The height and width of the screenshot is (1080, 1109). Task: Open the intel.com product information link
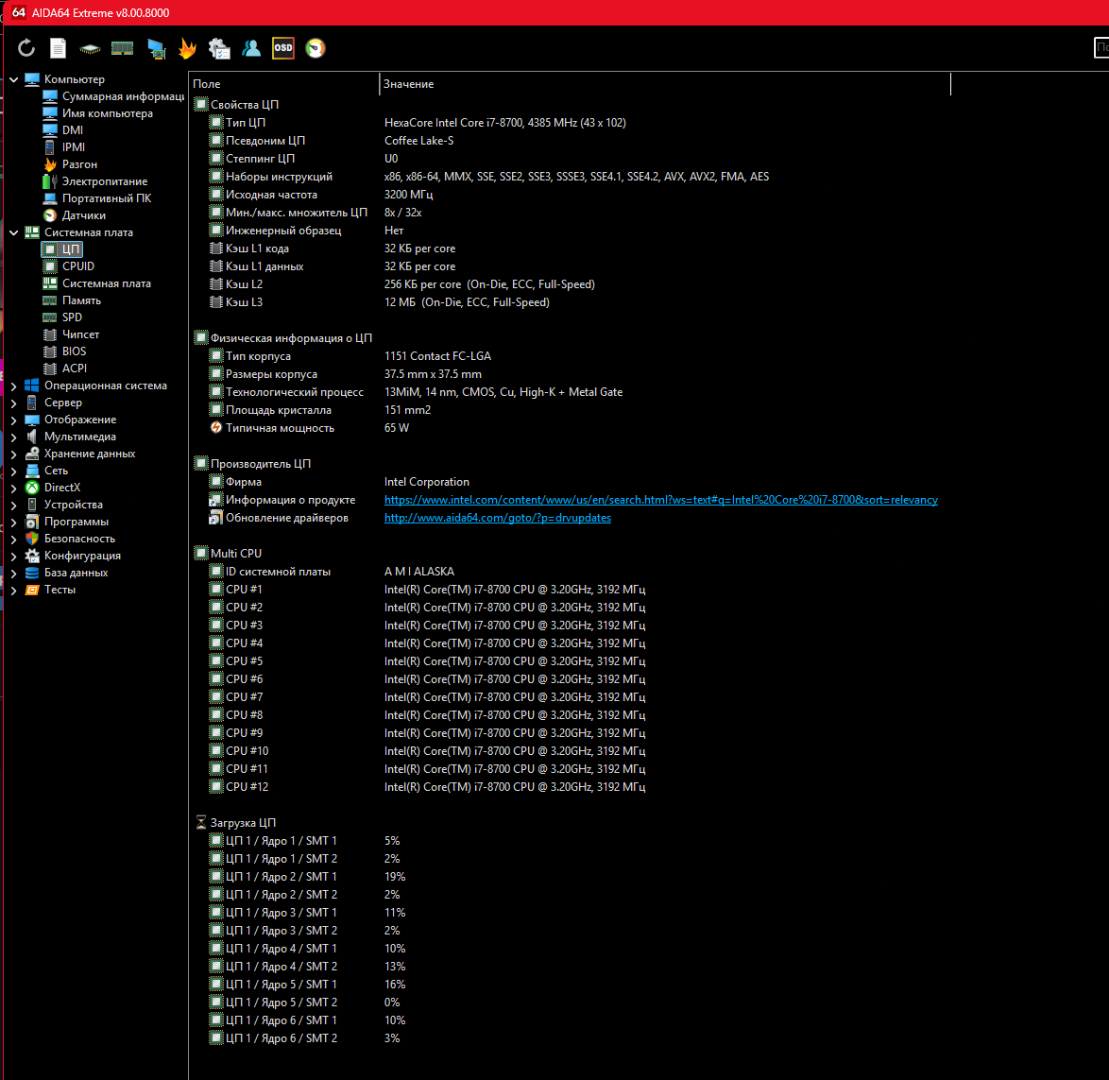pyautogui.click(x=660, y=500)
